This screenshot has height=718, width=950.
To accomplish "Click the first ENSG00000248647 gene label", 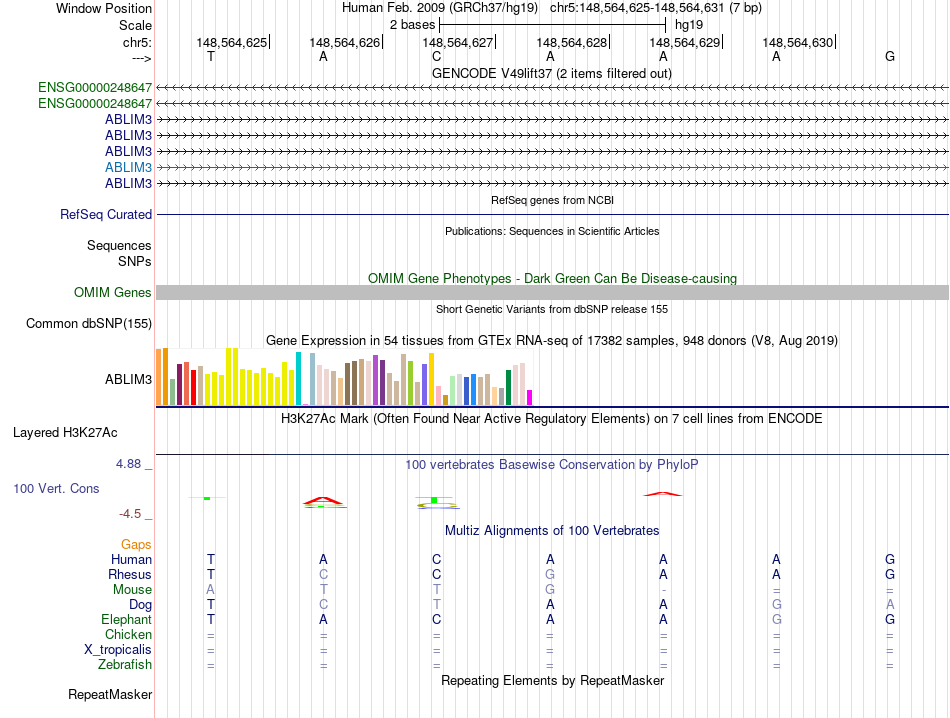I will [95, 87].
